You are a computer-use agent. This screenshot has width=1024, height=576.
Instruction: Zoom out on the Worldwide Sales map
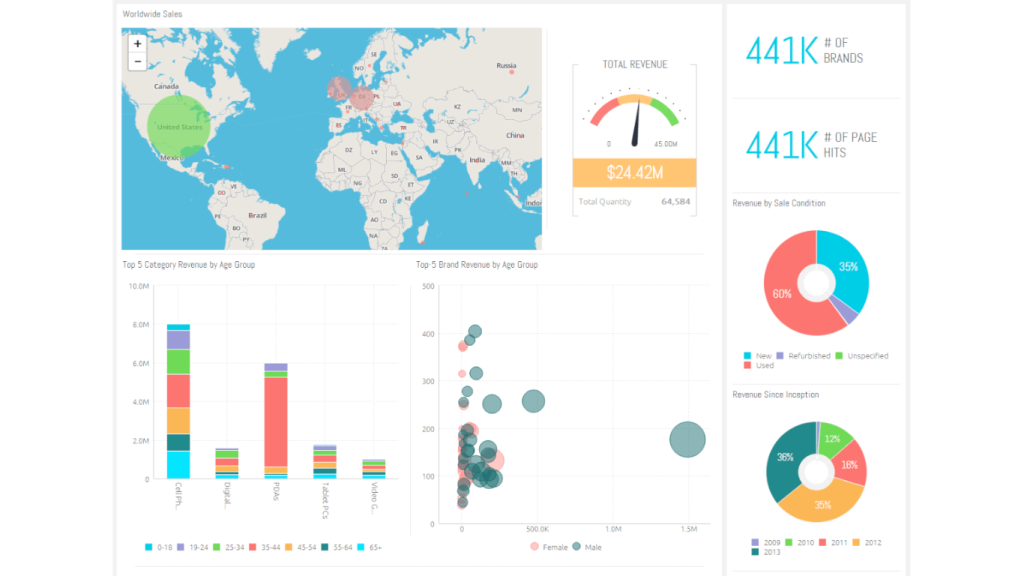(x=137, y=62)
